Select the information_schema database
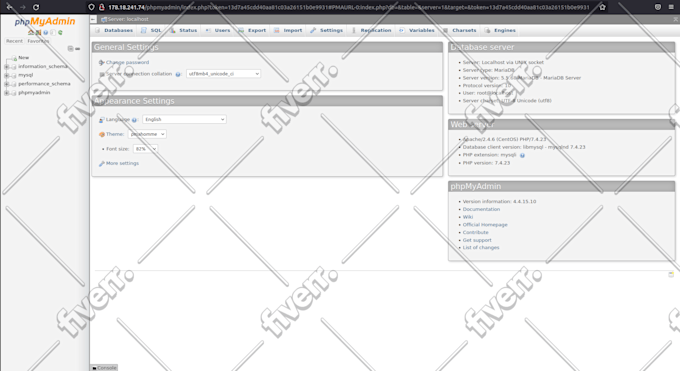The height and width of the screenshot is (371, 680). tap(43, 66)
